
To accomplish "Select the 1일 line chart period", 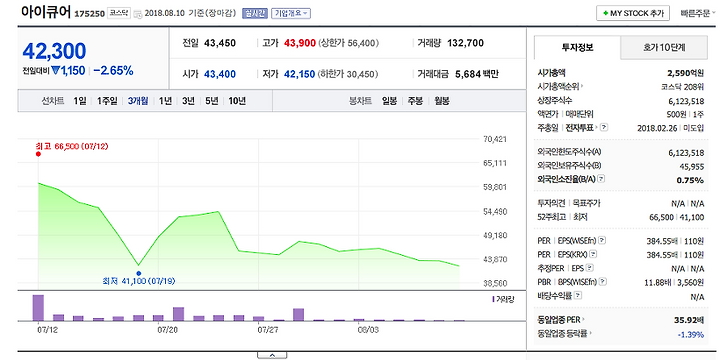I will 79,101.
